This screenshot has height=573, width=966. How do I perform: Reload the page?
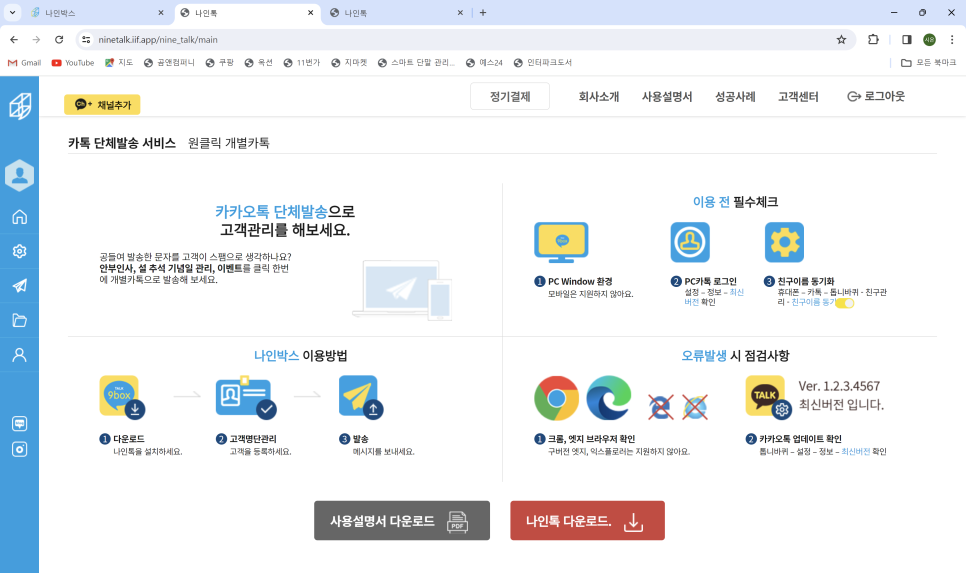pos(59,39)
